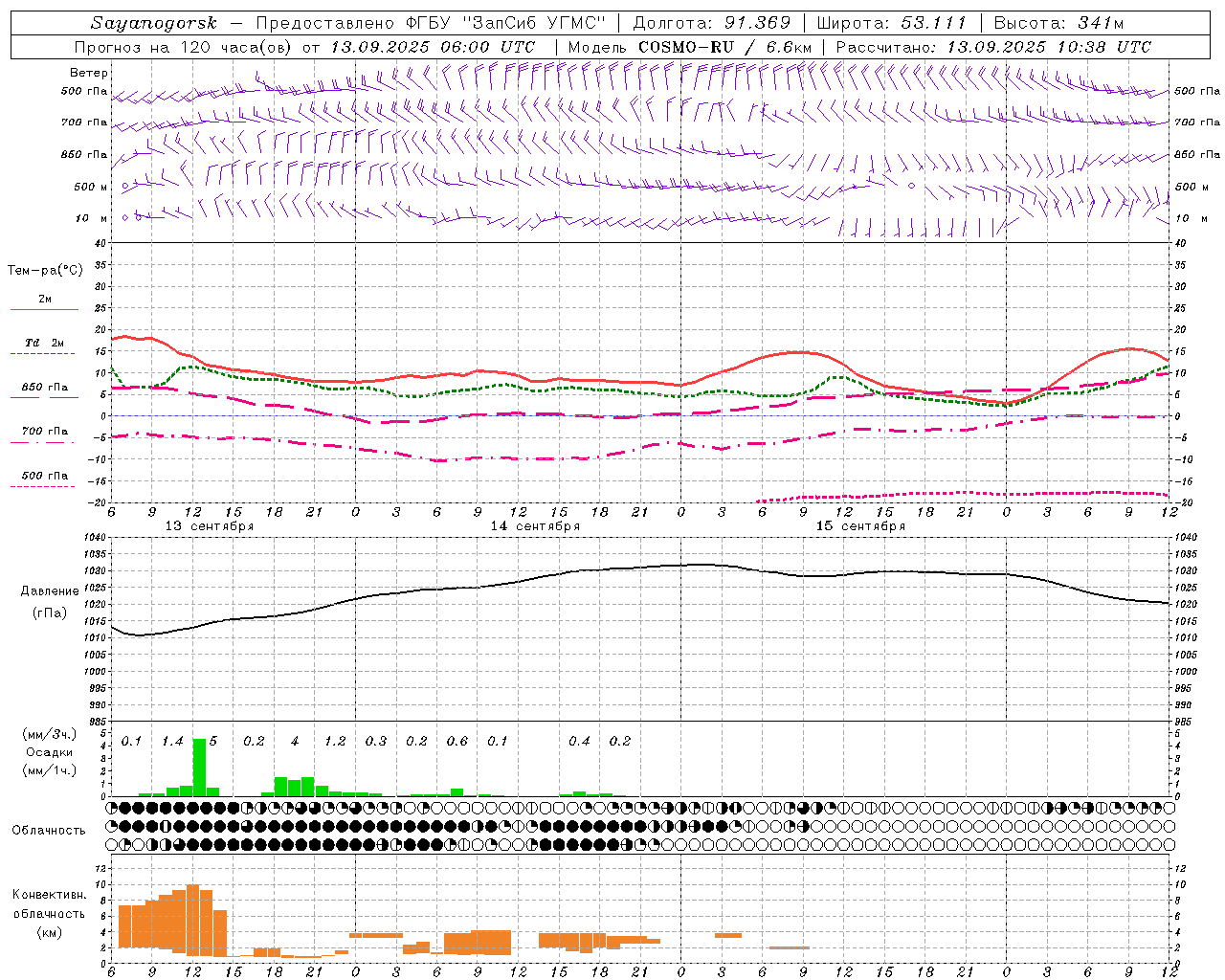Click the tallest green precipitation bar
Viewport: 1225px width, 980px height.
tap(199, 767)
